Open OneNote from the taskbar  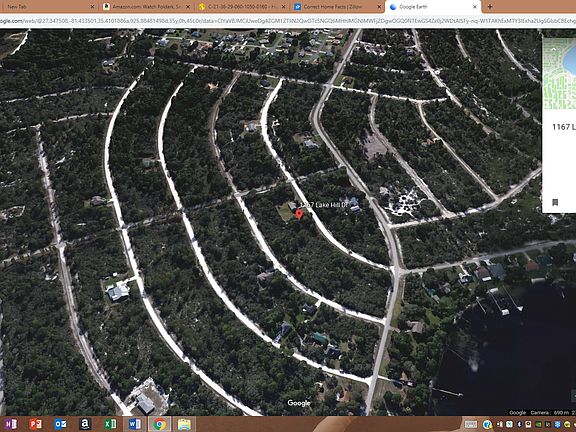[11, 424]
